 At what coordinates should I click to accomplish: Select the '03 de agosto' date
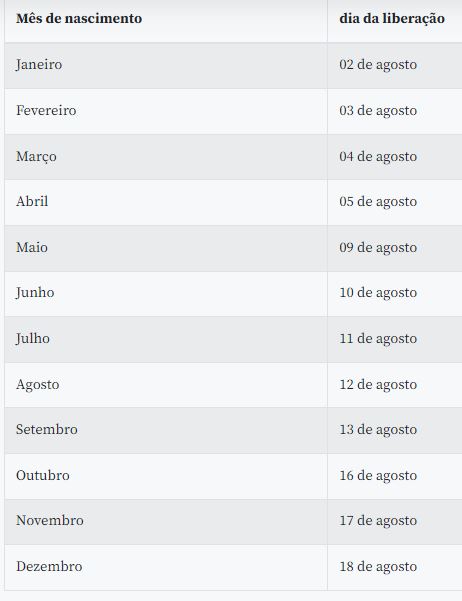pyautogui.click(x=378, y=110)
